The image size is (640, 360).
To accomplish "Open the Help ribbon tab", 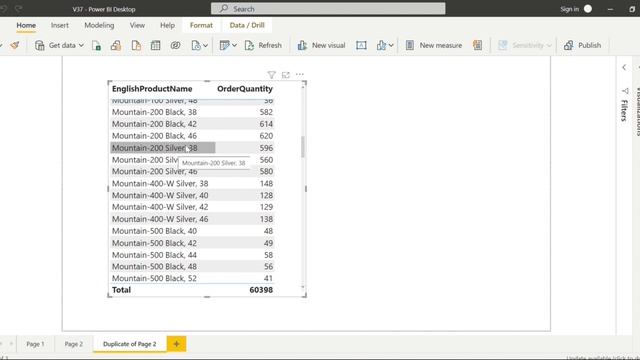I will pyautogui.click(x=167, y=25).
